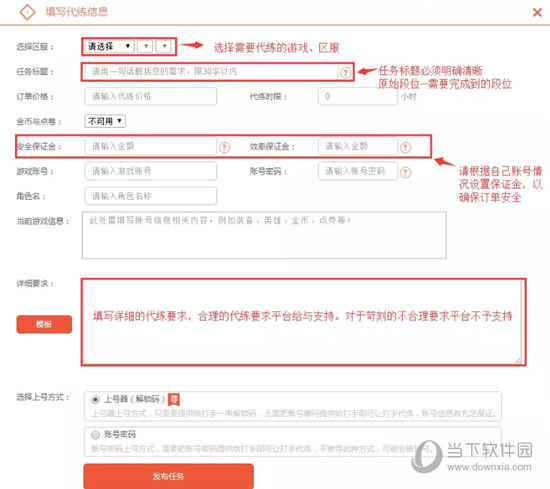
Task: Click the current game info textarea
Action: tap(264, 235)
